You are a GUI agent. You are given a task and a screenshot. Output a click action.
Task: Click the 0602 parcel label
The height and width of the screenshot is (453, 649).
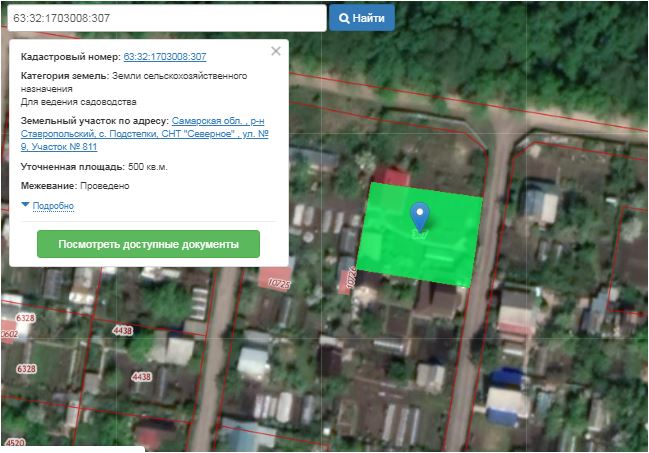pos(9,334)
